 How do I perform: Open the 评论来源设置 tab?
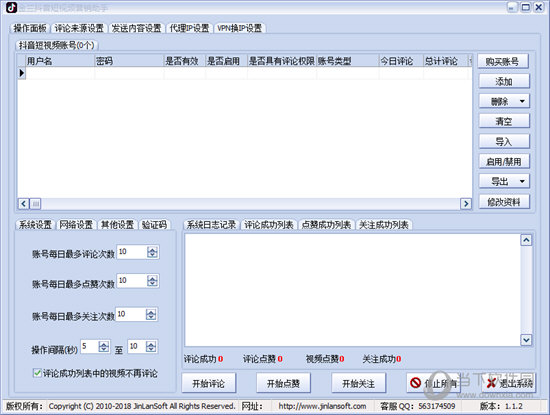tap(79, 28)
